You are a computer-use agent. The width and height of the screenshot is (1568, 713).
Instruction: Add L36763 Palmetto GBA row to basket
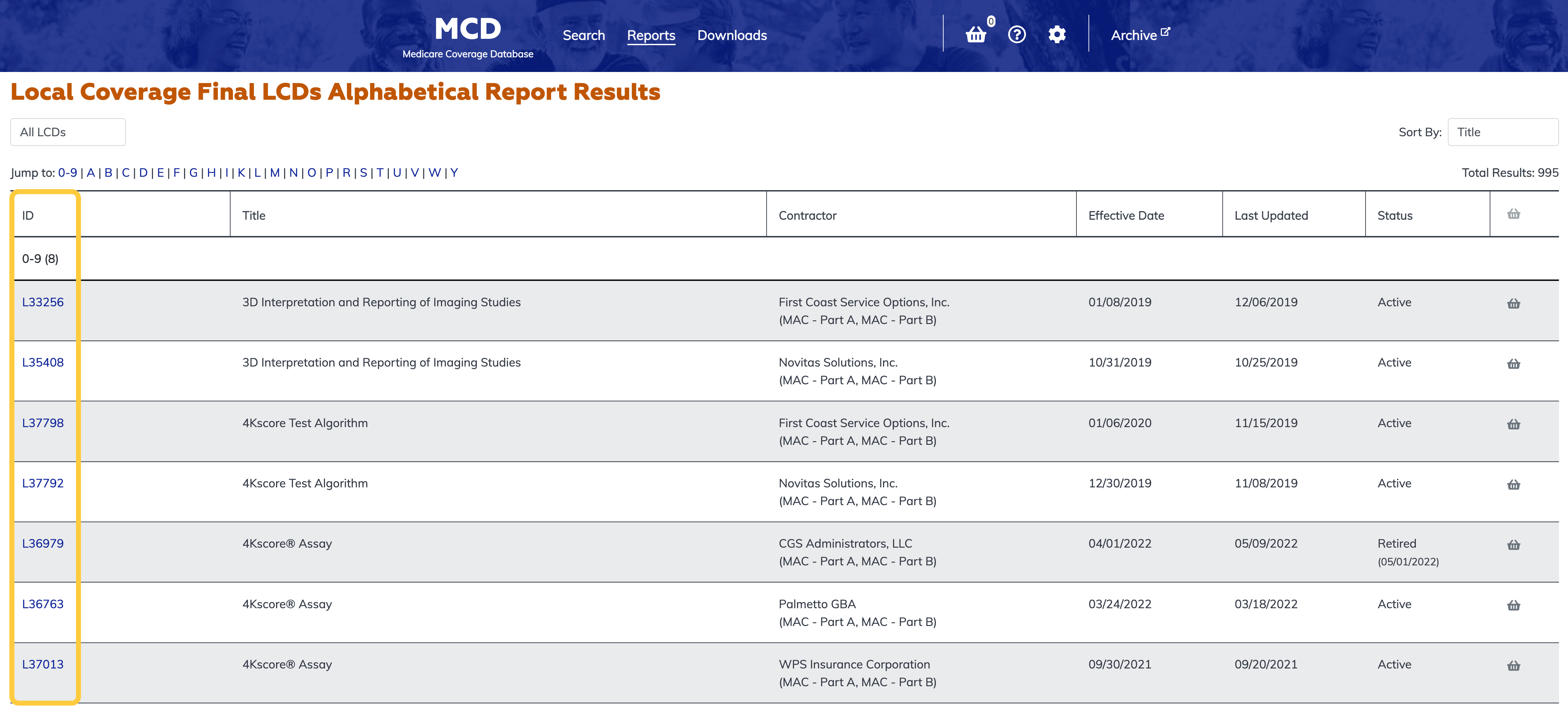[x=1513, y=605]
